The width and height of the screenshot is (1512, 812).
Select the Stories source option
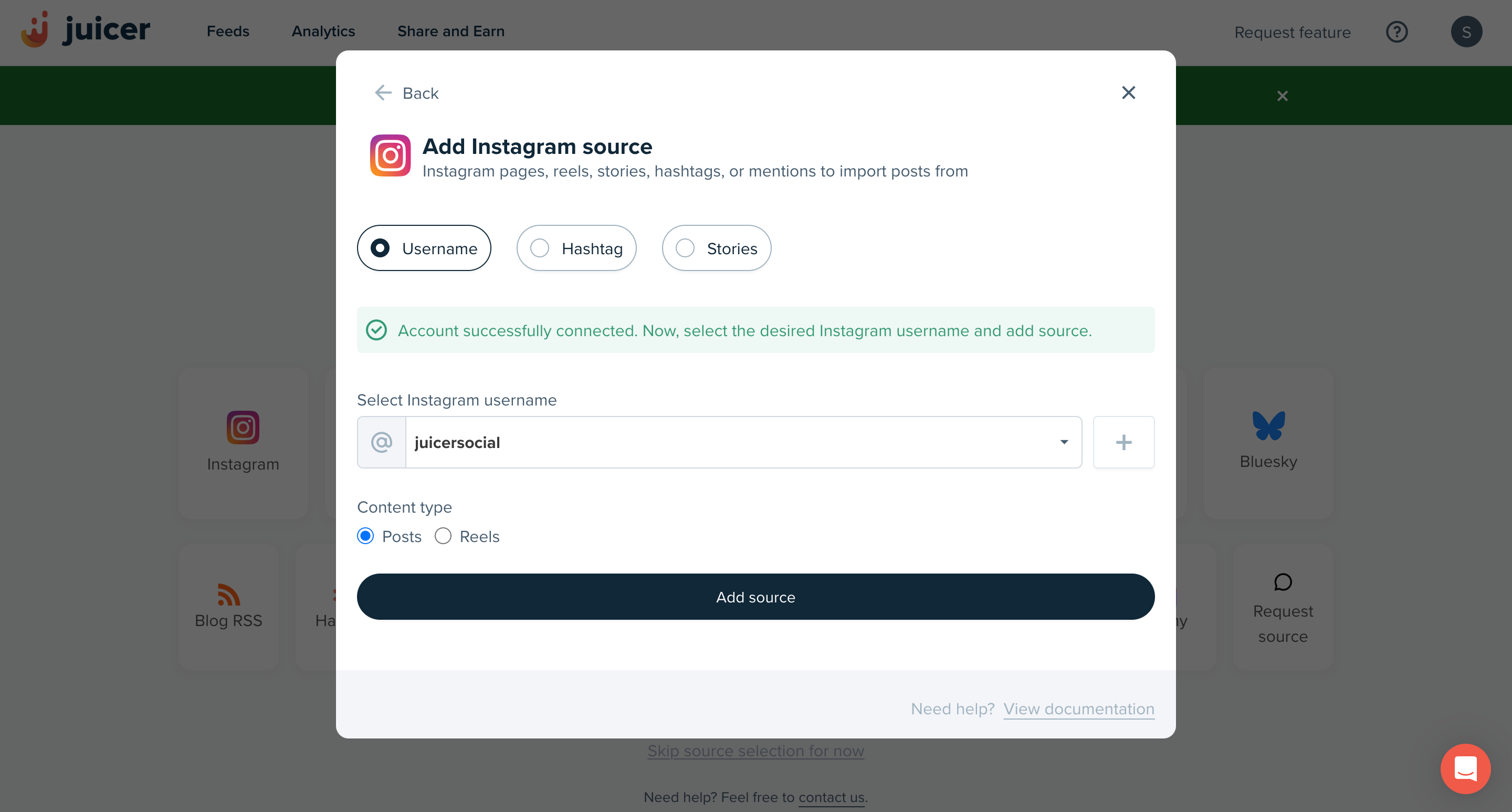tap(716, 248)
